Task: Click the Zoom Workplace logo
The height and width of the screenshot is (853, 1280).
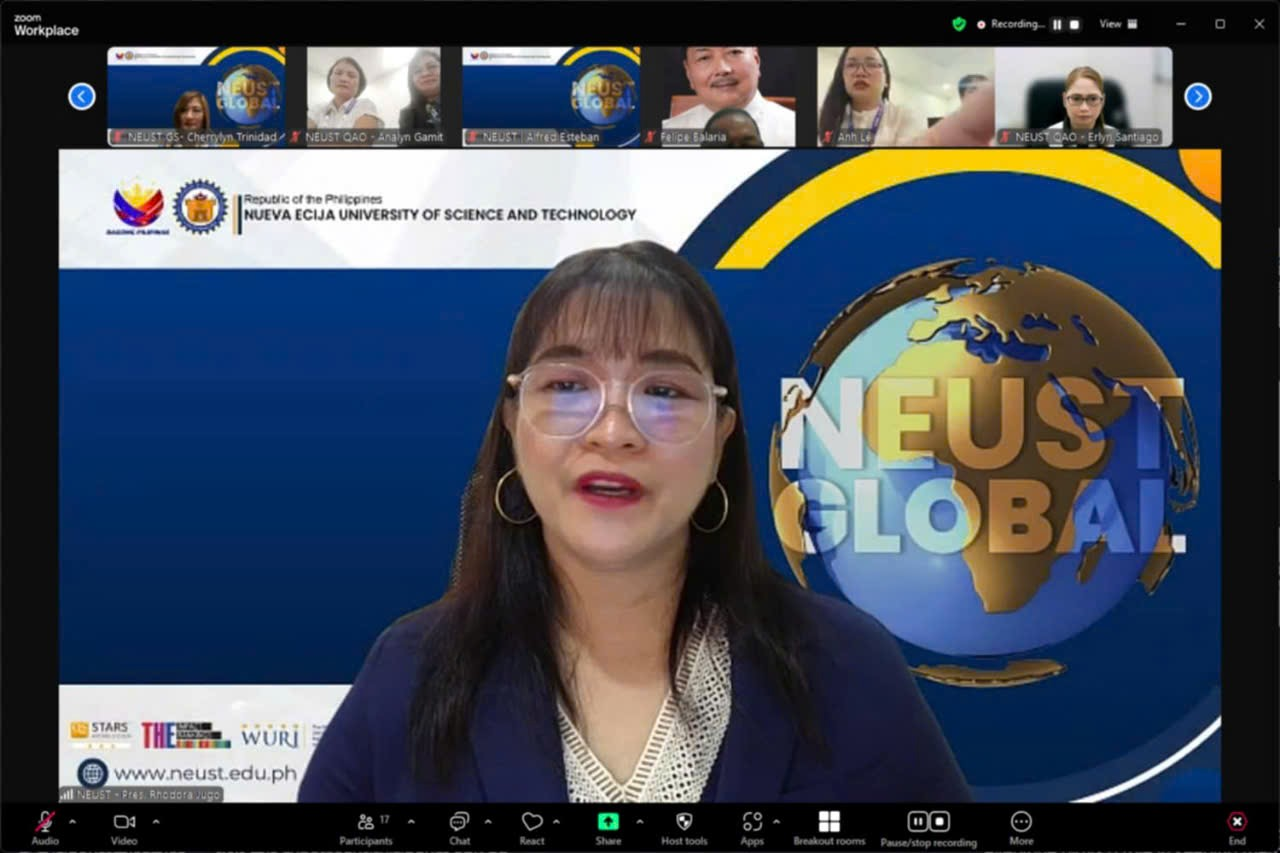Action: pyautogui.click(x=46, y=25)
